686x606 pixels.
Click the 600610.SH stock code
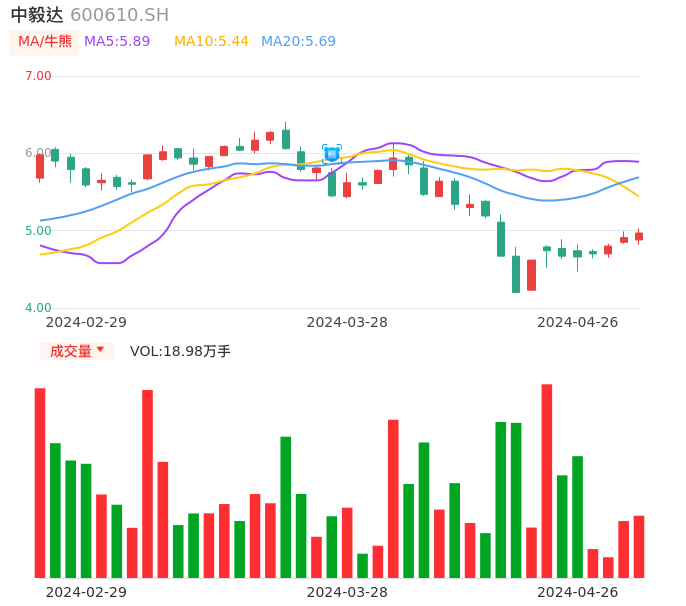point(119,15)
